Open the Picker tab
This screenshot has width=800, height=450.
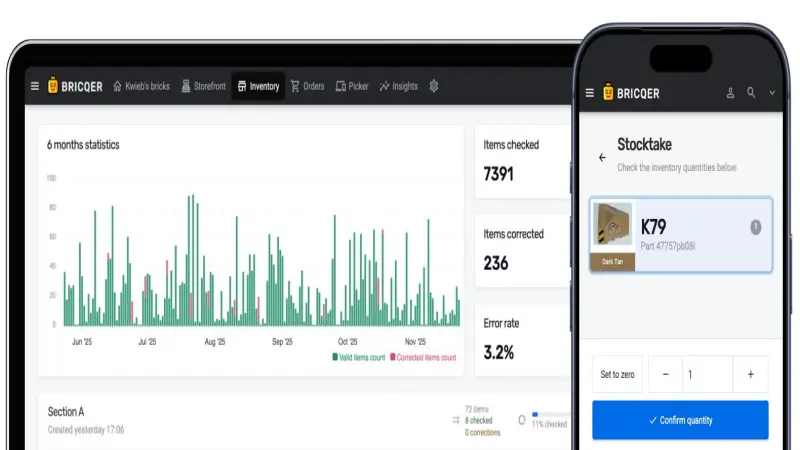coord(352,86)
